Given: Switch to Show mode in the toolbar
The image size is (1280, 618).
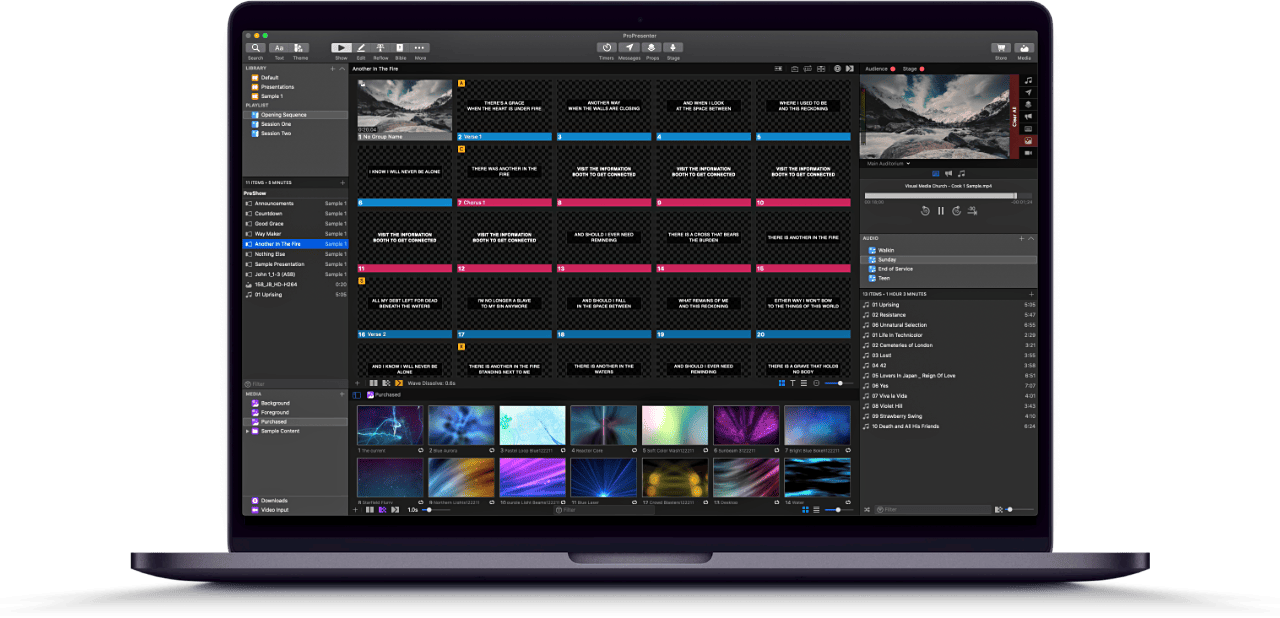Looking at the screenshot, I should (x=342, y=47).
